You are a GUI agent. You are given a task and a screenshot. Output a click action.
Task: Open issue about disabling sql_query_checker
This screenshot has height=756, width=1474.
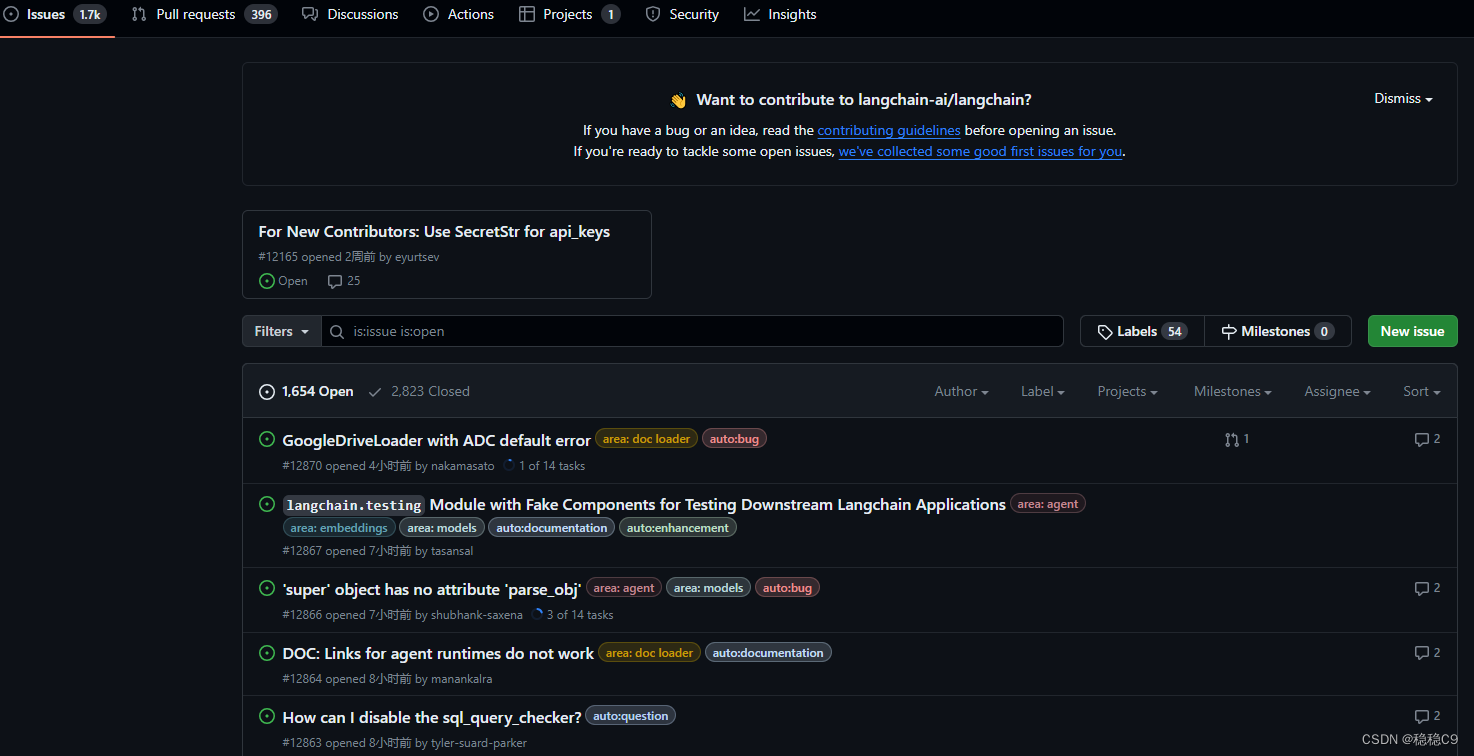tap(432, 717)
